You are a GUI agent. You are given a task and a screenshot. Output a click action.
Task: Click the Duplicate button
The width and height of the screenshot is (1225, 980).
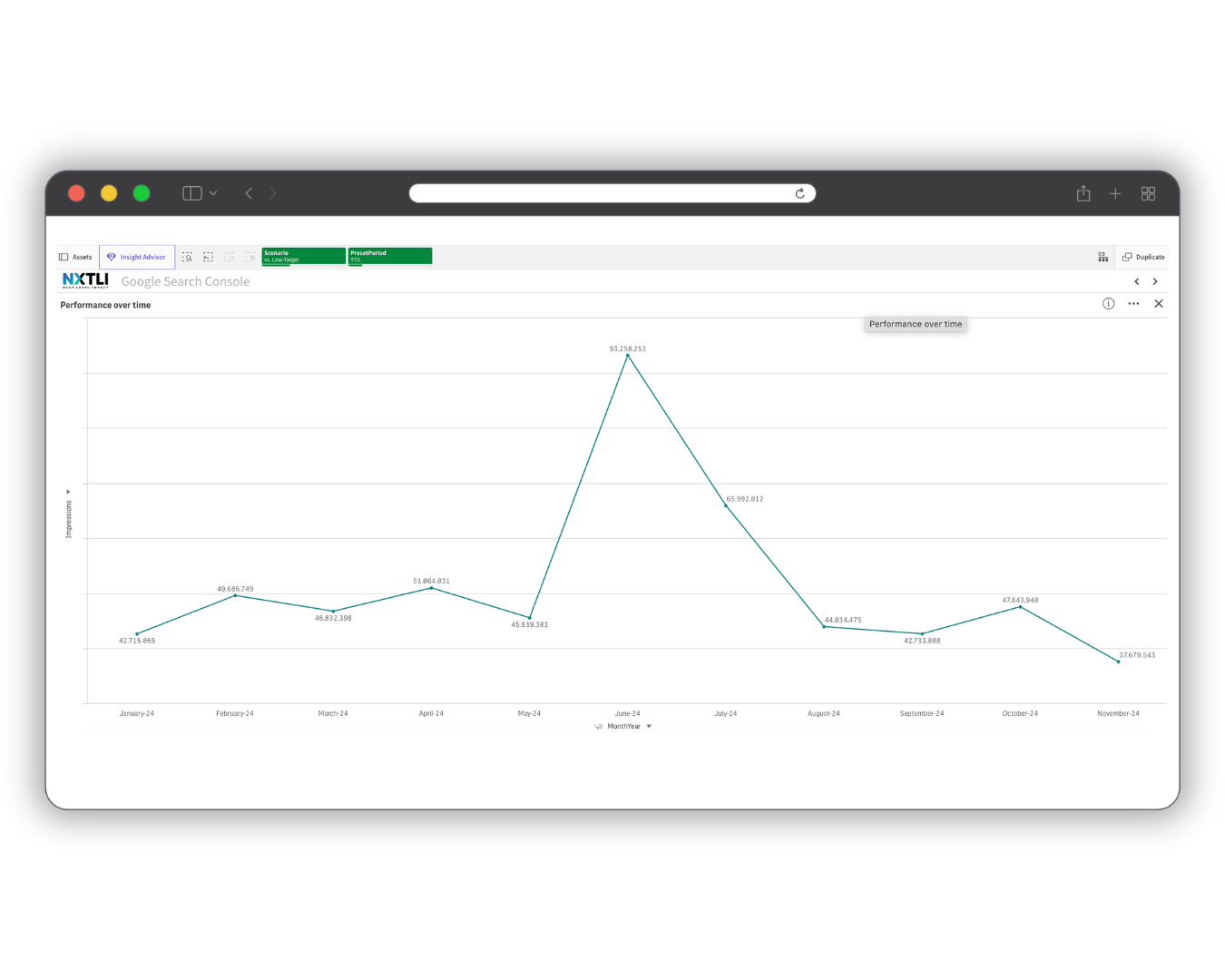tap(1143, 257)
